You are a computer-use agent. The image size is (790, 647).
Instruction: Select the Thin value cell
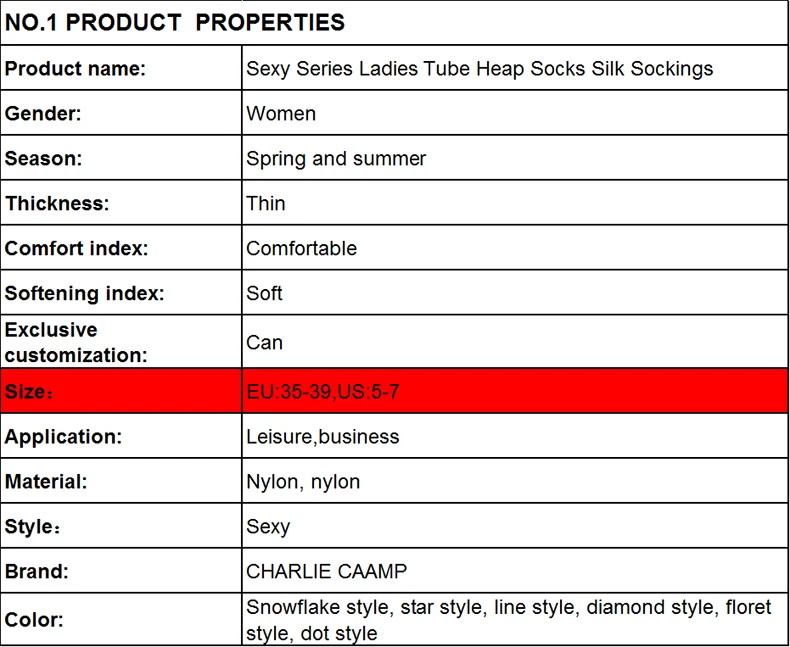pos(515,203)
